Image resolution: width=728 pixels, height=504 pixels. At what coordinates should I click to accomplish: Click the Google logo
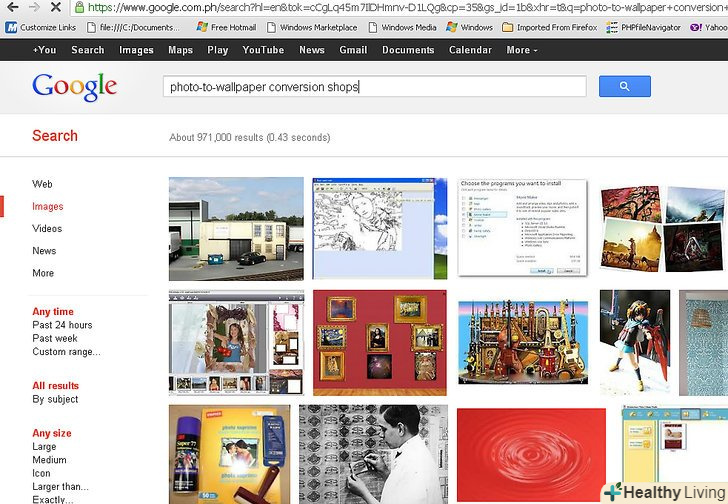pyautogui.click(x=75, y=87)
